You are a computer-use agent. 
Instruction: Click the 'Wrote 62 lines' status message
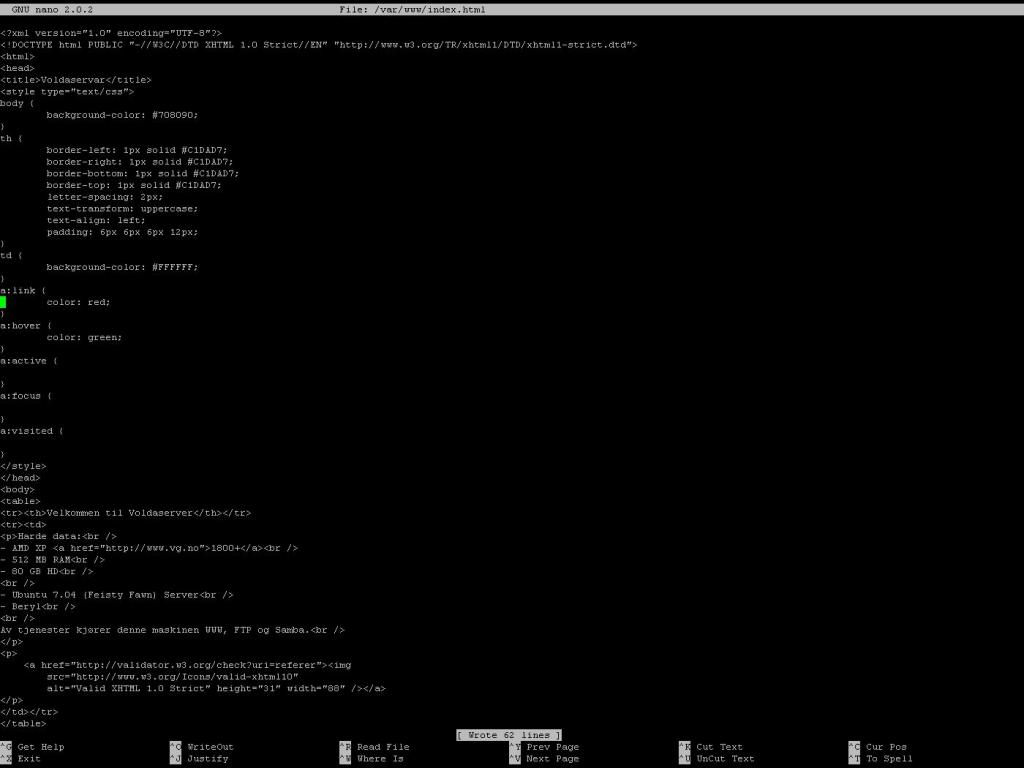click(x=509, y=735)
